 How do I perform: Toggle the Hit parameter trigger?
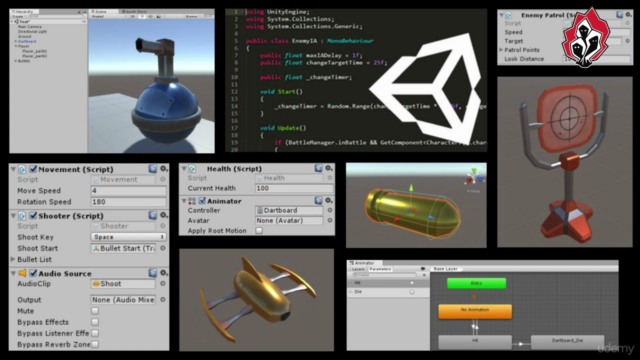point(411,283)
